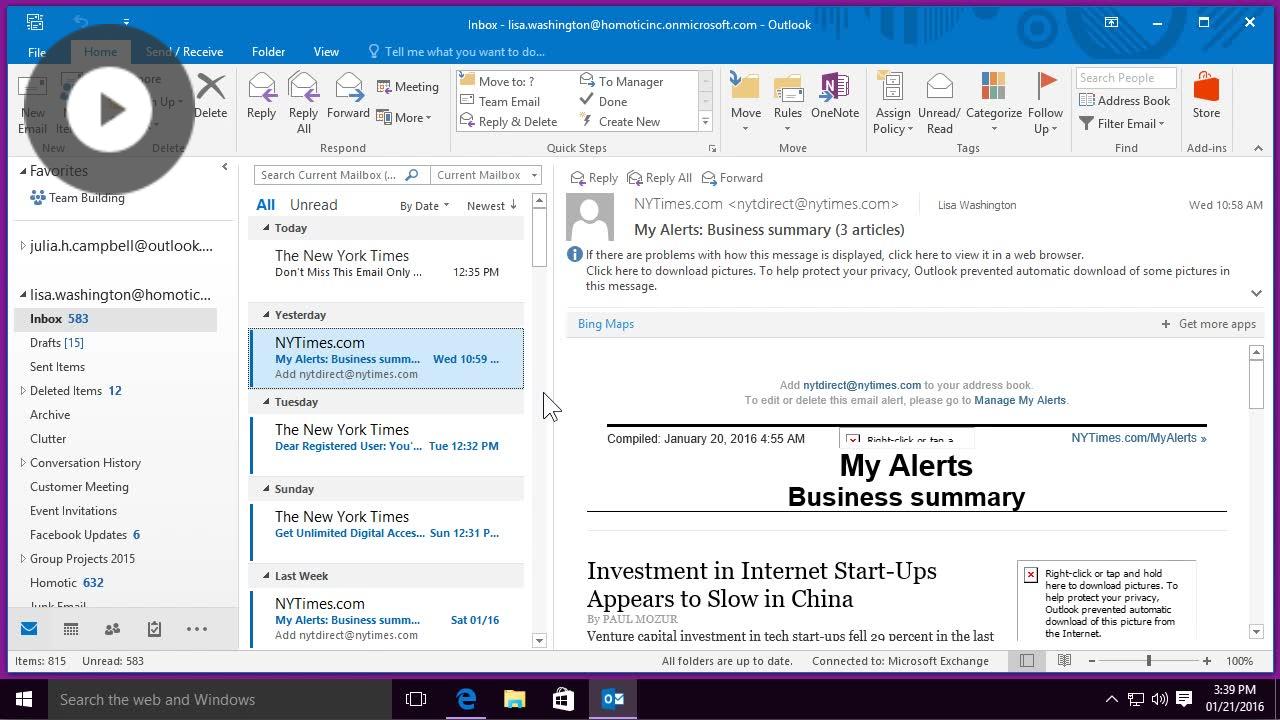Click Get more apps

pos(1208,324)
